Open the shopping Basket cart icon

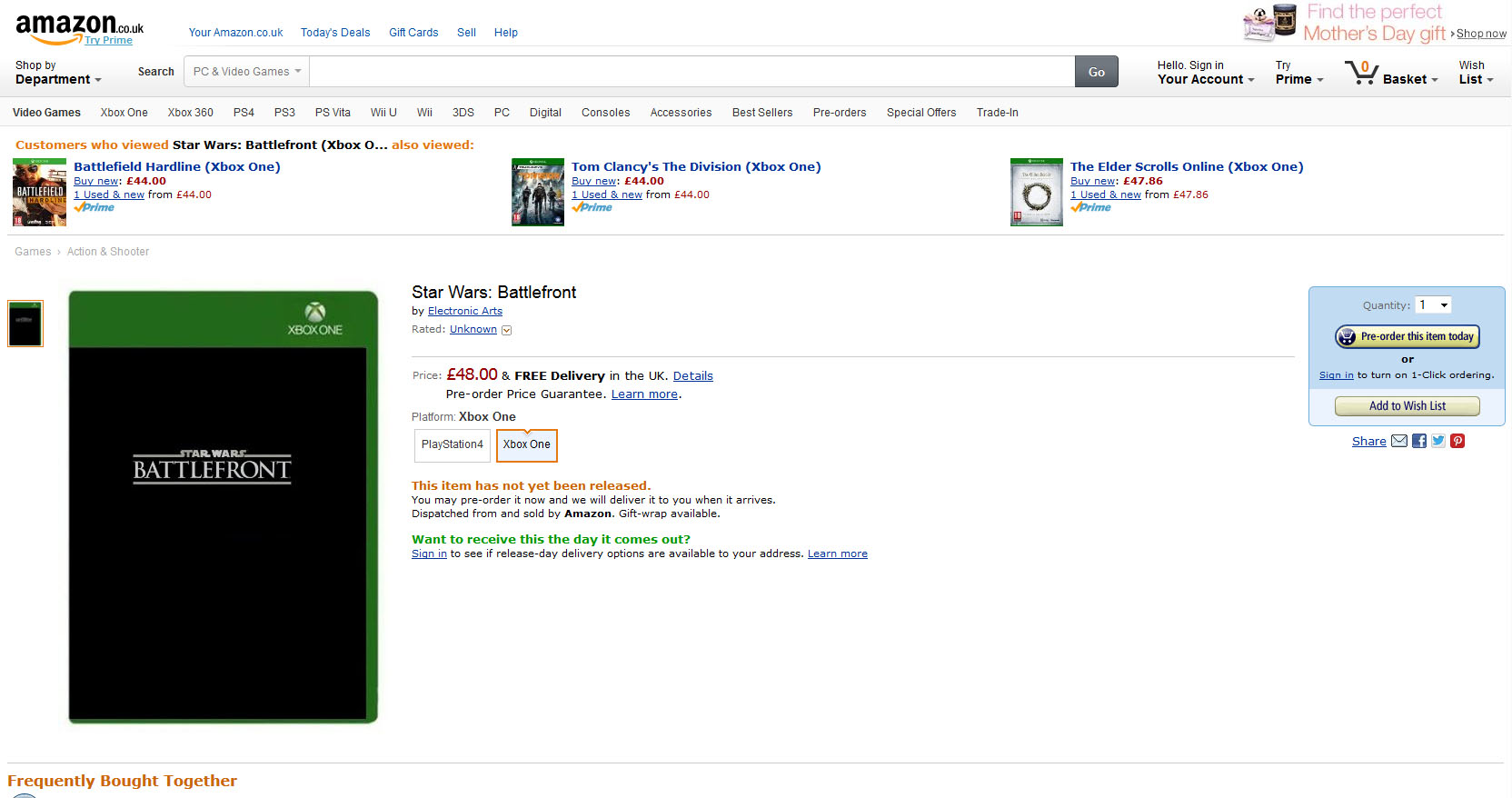coord(1362,72)
